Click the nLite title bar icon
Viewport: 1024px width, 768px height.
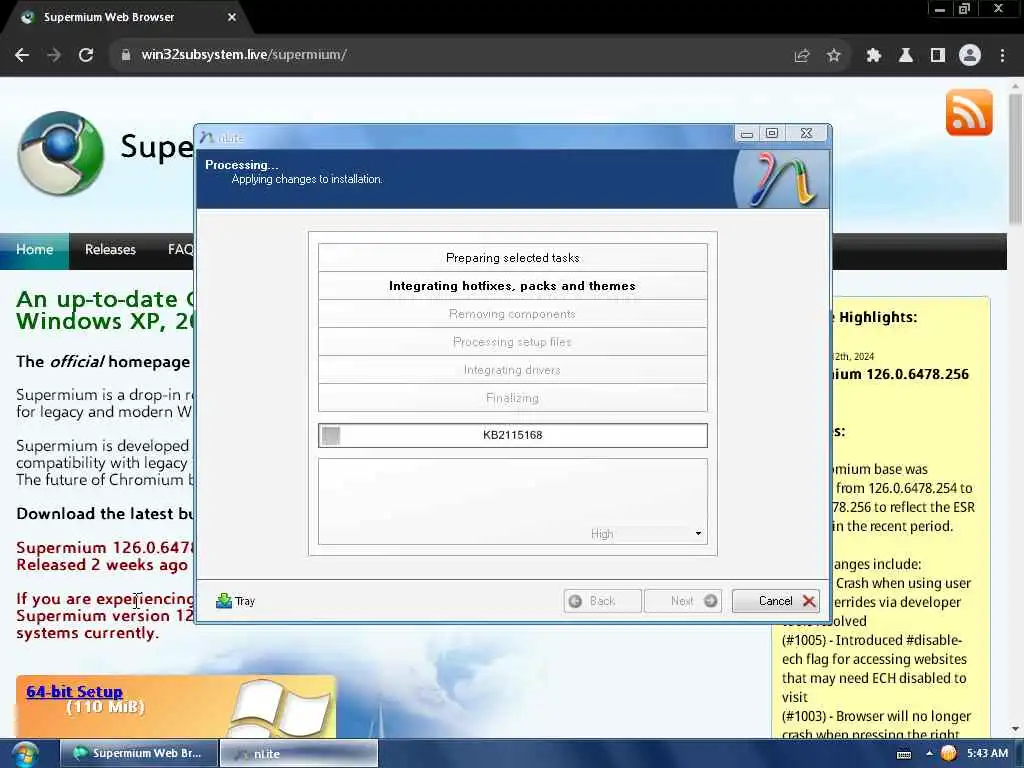coord(207,137)
